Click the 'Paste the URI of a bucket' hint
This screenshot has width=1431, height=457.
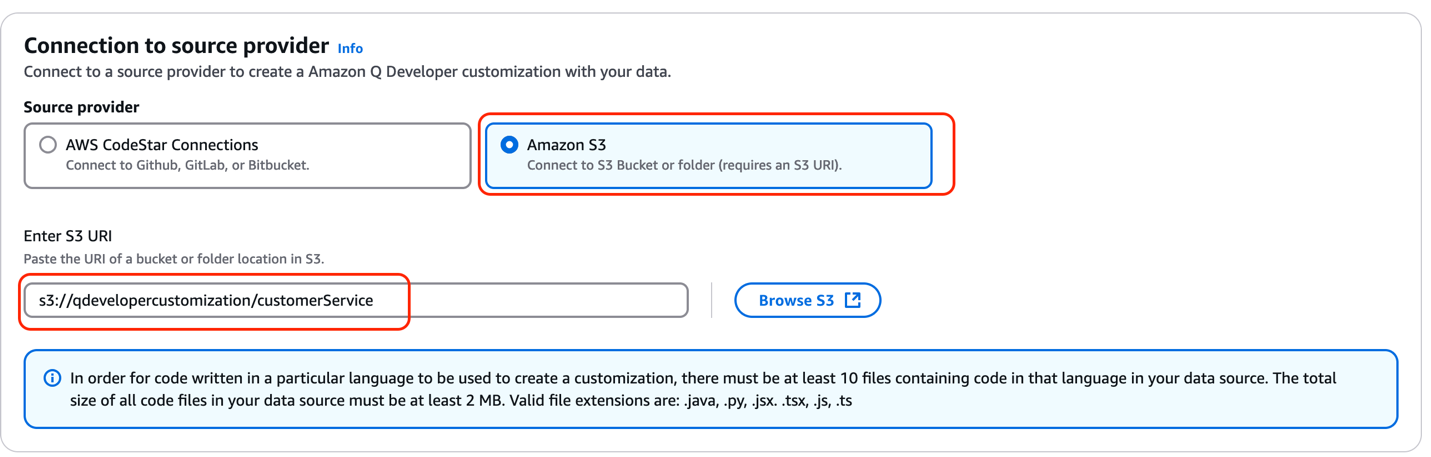pos(174,259)
